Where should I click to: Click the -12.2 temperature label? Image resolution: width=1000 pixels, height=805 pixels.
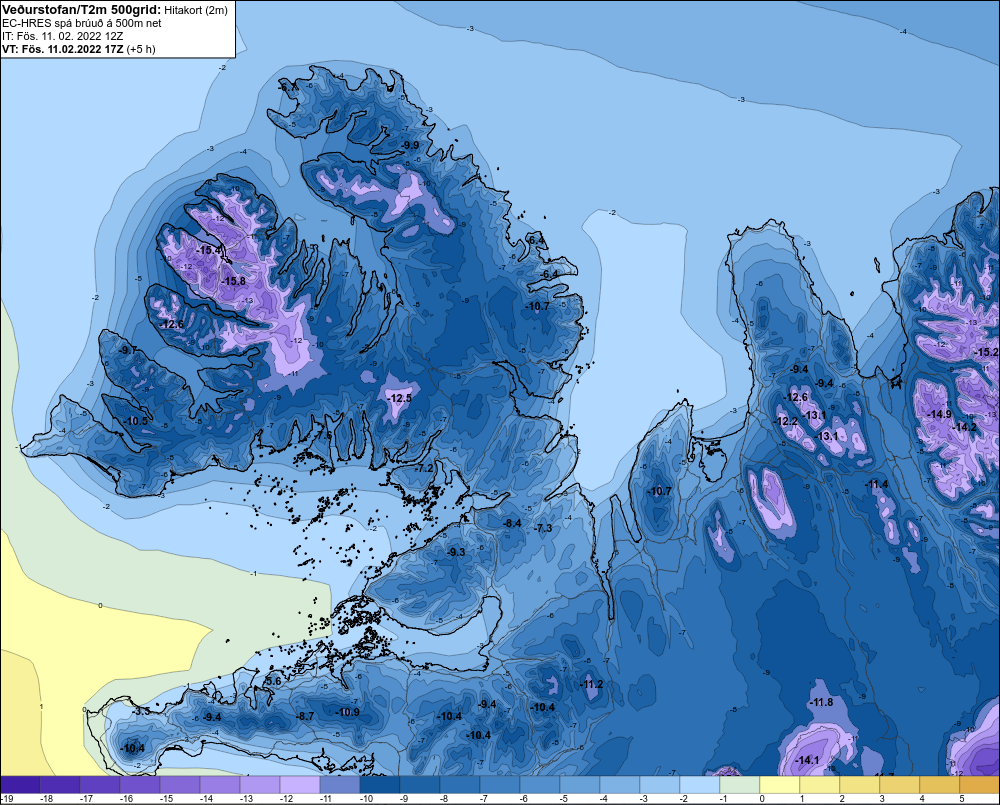[786, 421]
